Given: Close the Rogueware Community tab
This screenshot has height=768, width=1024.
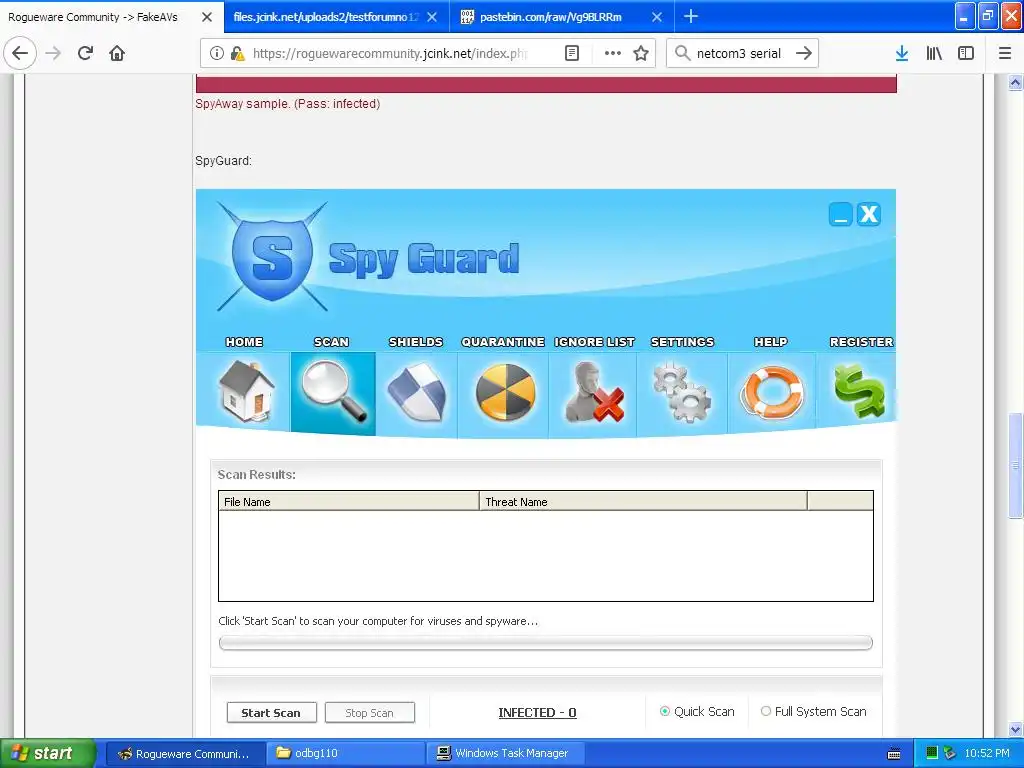Looking at the screenshot, I should coord(207,17).
